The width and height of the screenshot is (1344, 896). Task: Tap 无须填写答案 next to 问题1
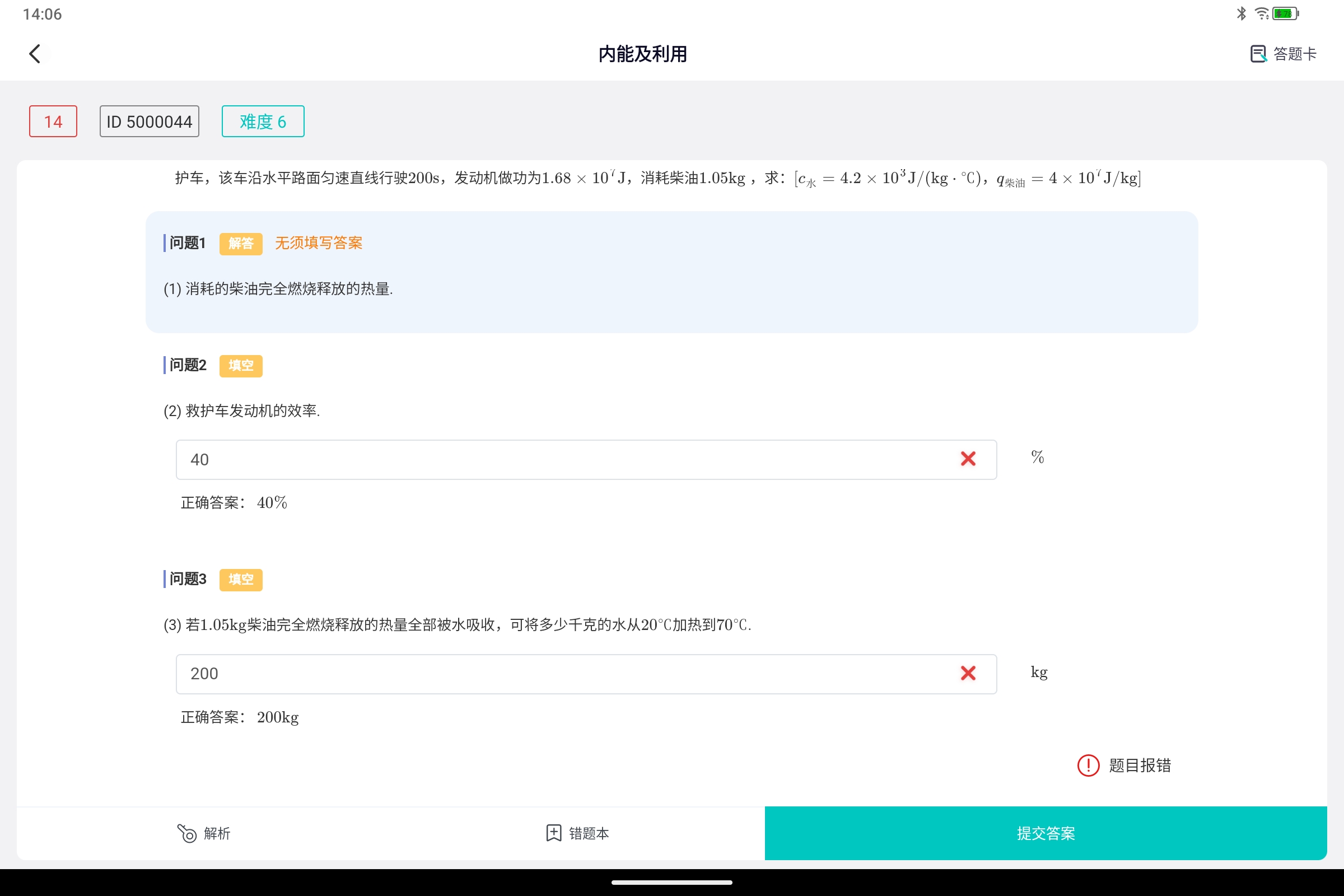318,244
